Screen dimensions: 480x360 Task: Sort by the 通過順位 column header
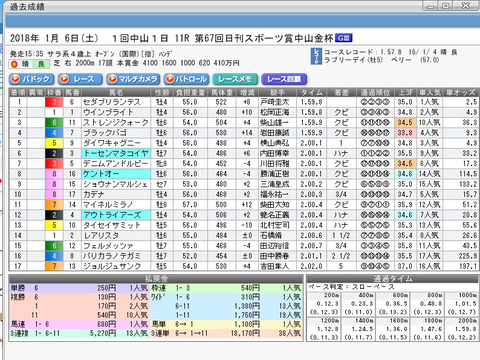pyautogui.click(x=375, y=92)
